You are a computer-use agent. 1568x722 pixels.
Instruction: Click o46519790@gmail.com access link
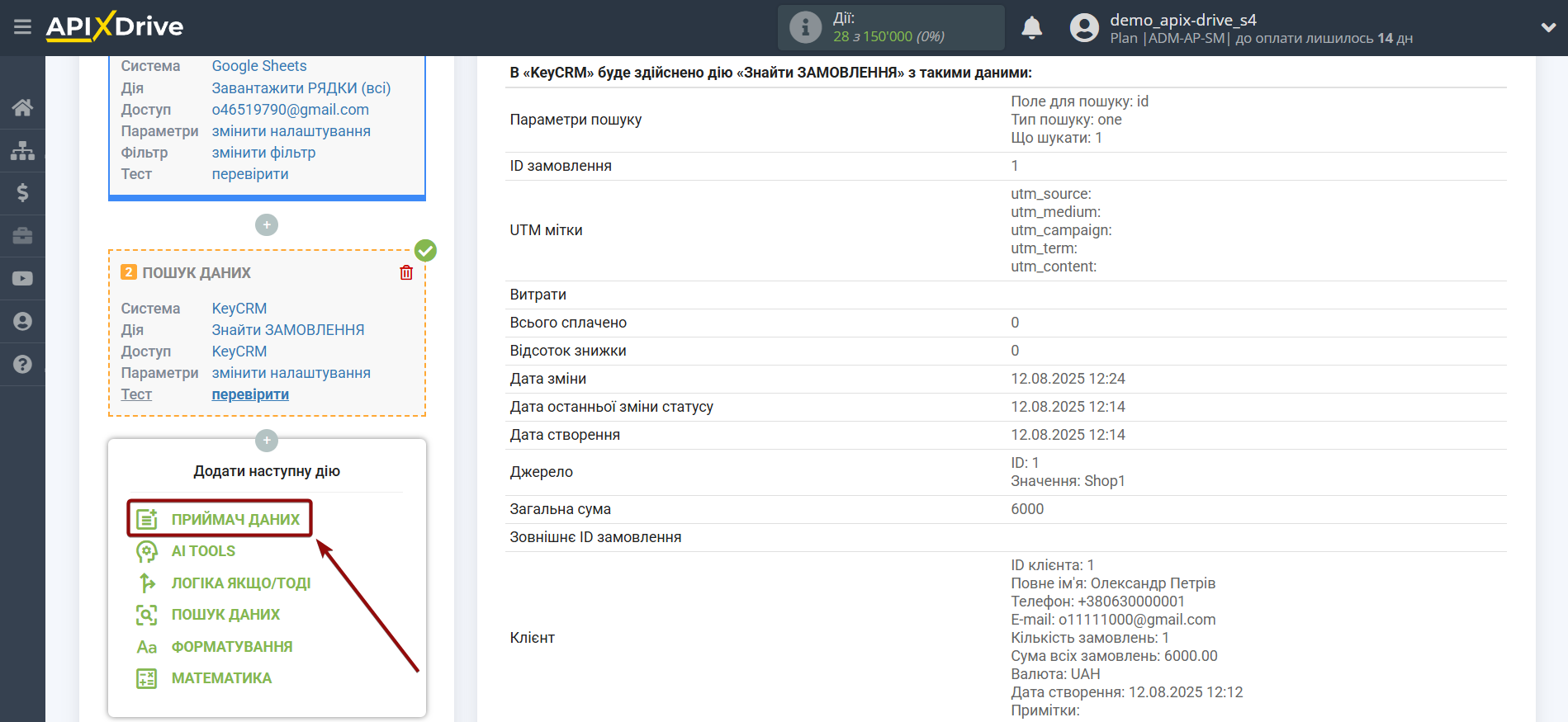291,110
